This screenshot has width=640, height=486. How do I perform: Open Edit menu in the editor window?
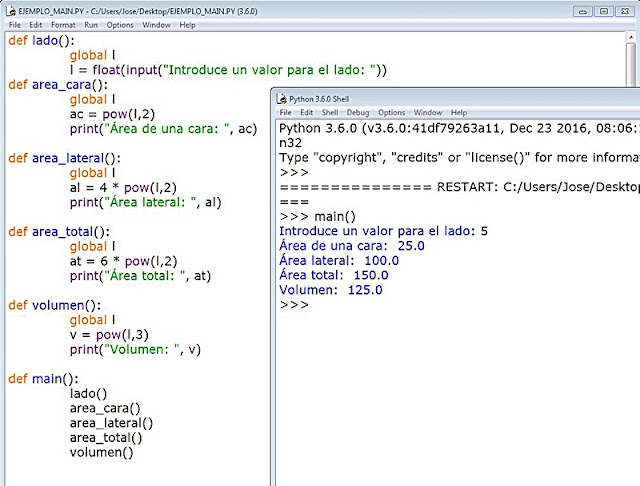[x=36, y=25]
